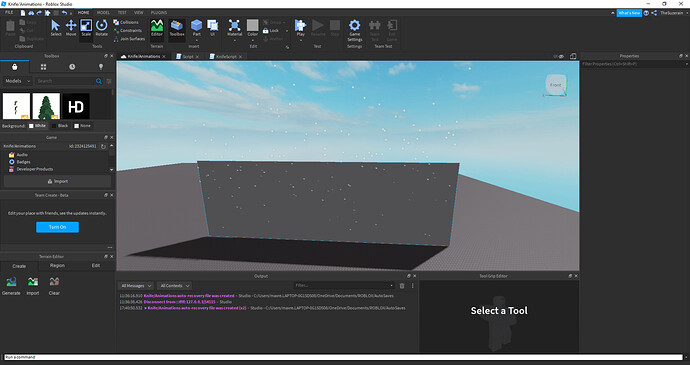Viewport: 690px width, 365px height.
Task: Click the Import button in Game panel
Action: pos(57,181)
